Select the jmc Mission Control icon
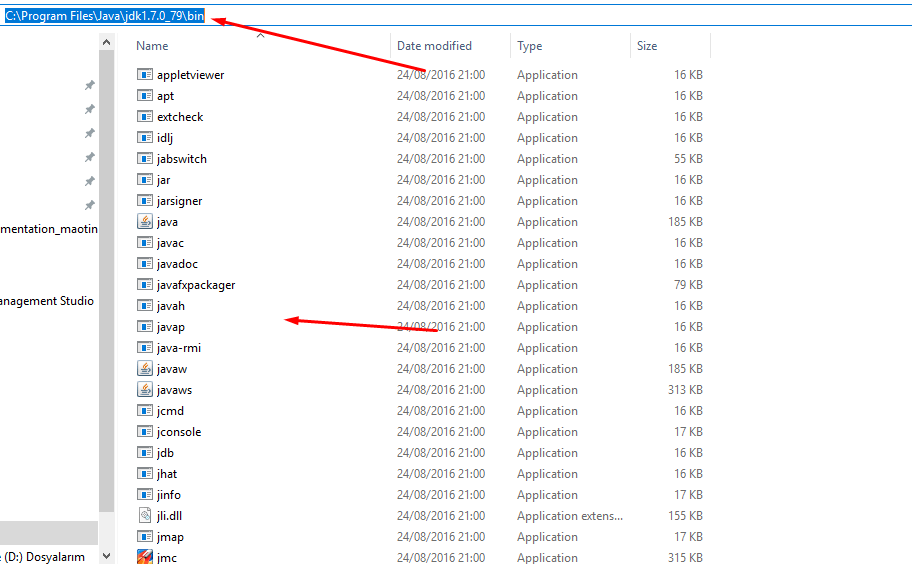 [145, 557]
